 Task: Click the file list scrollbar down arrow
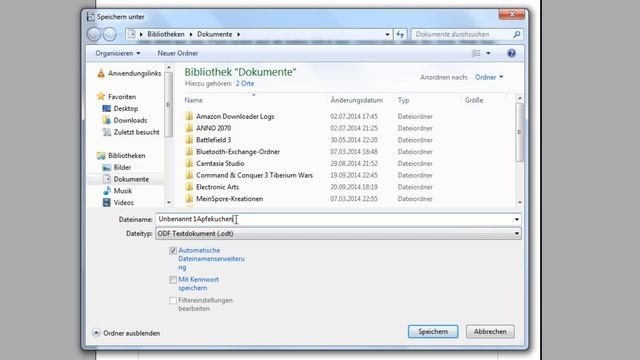(x=519, y=202)
